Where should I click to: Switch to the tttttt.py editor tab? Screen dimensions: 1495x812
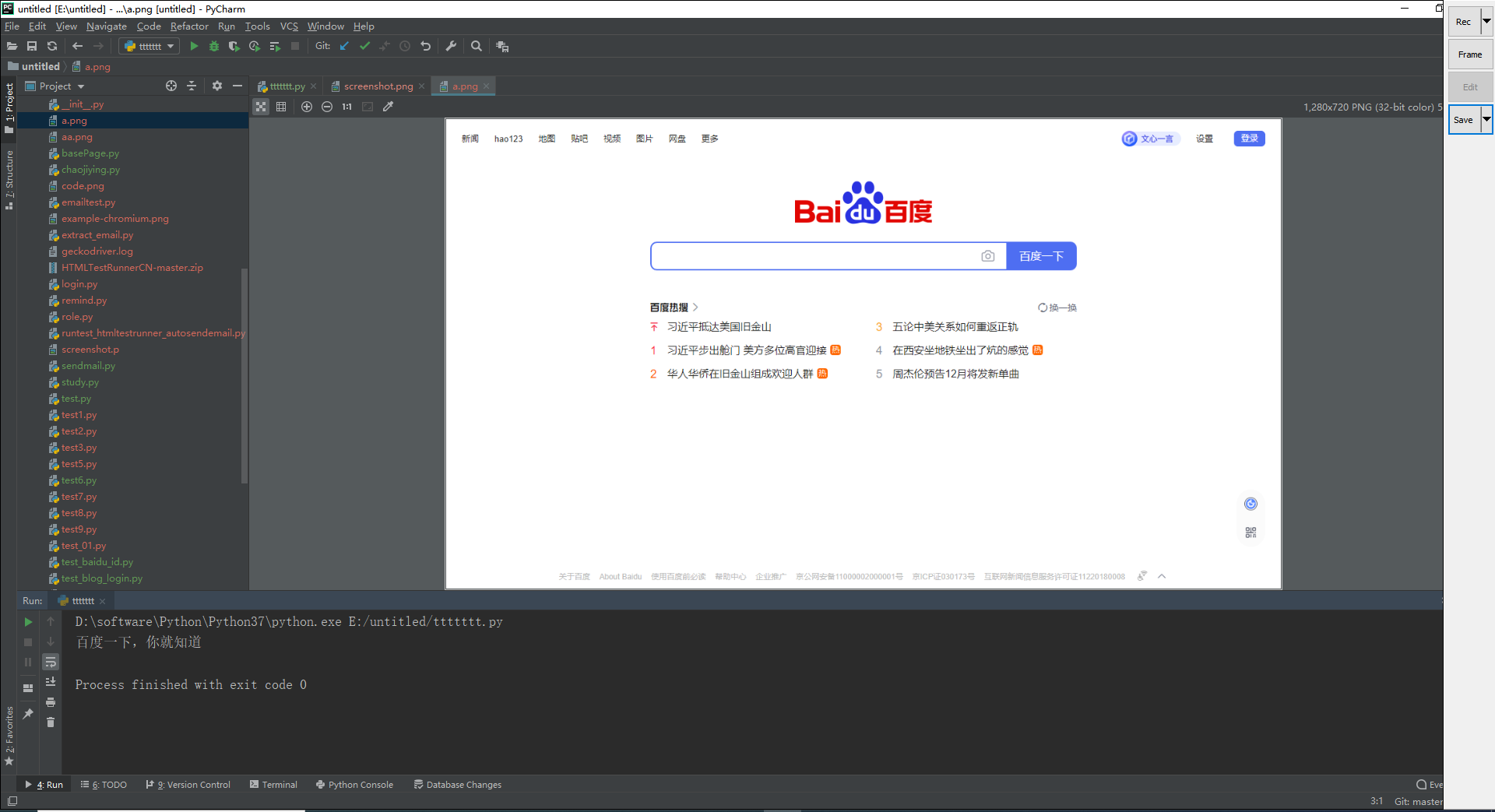tap(286, 86)
